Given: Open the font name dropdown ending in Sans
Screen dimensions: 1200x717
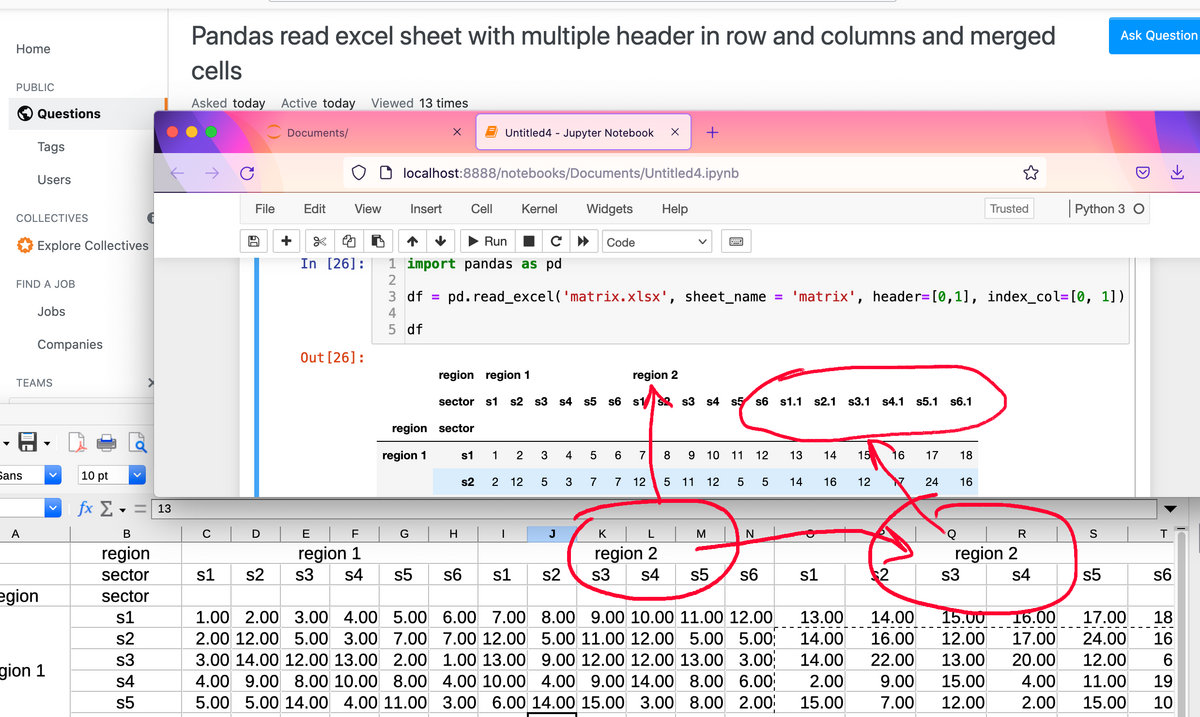Looking at the screenshot, I should [x=53, y=475].
